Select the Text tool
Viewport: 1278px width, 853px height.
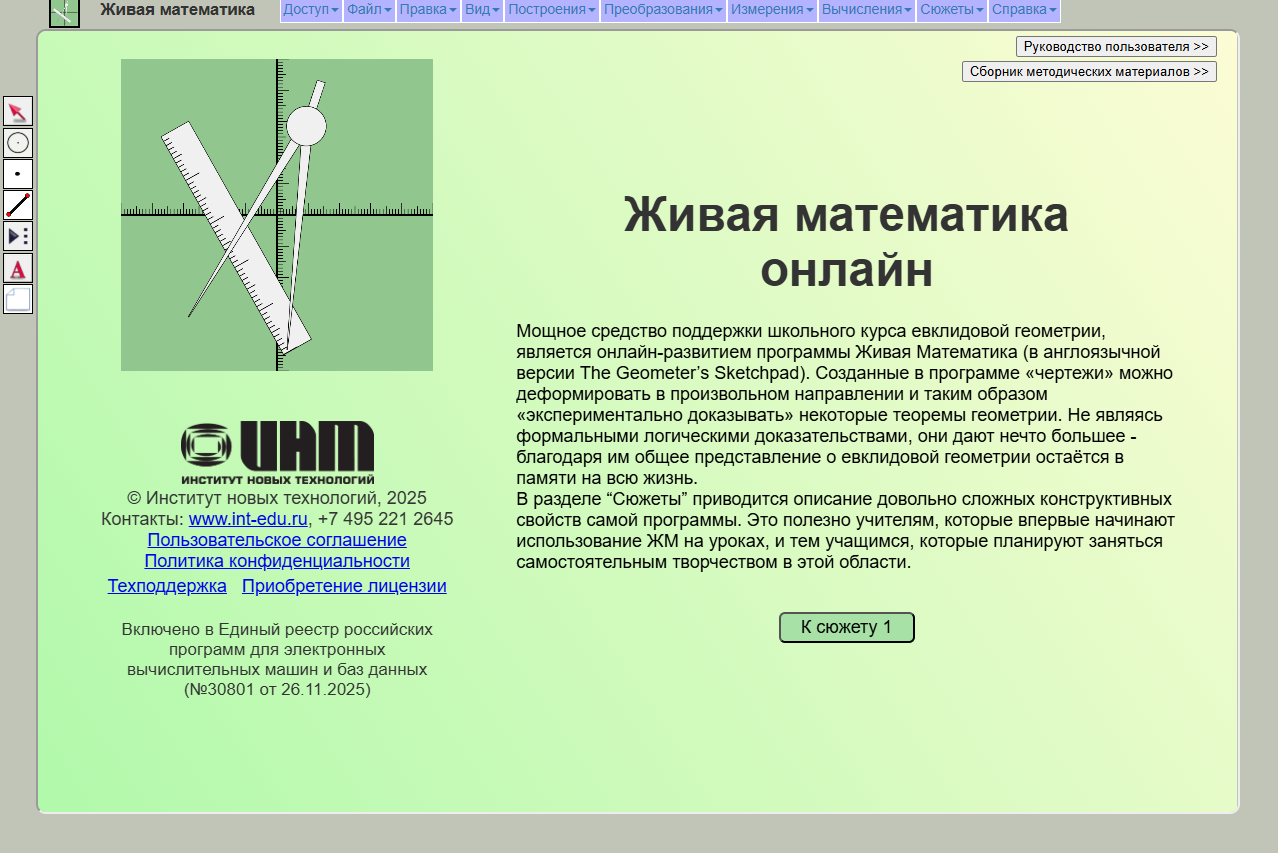coord(18,268)
